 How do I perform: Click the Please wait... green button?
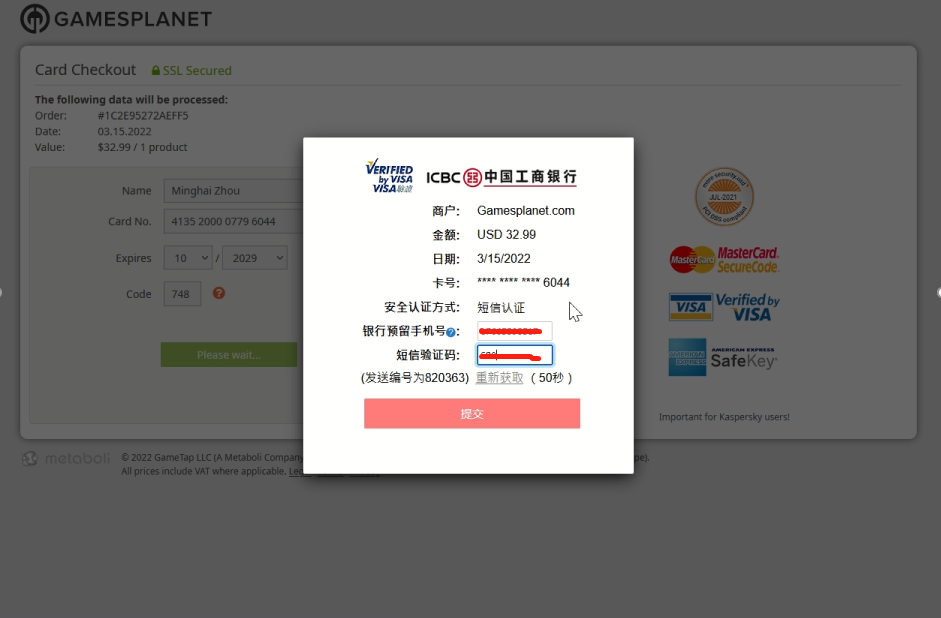point(229,355)
